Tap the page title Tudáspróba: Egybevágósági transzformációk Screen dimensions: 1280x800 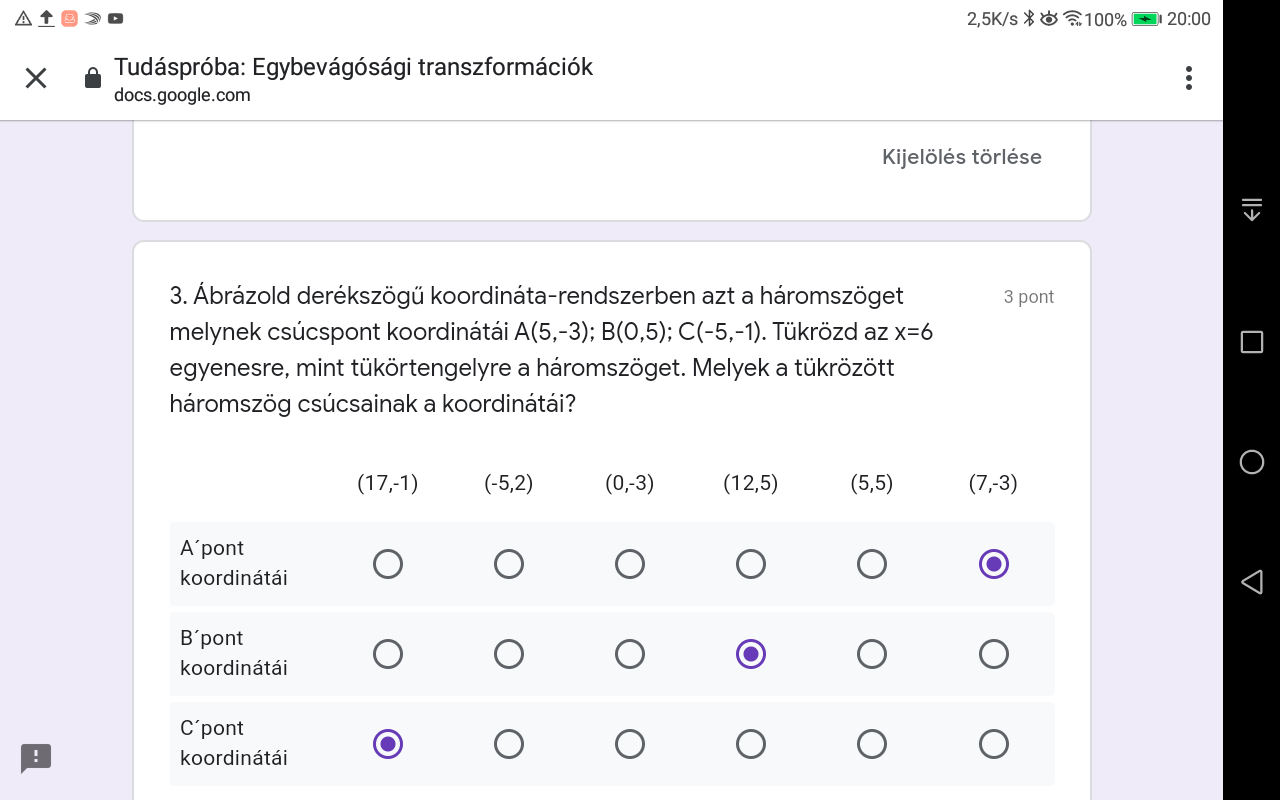click(353, 67)
